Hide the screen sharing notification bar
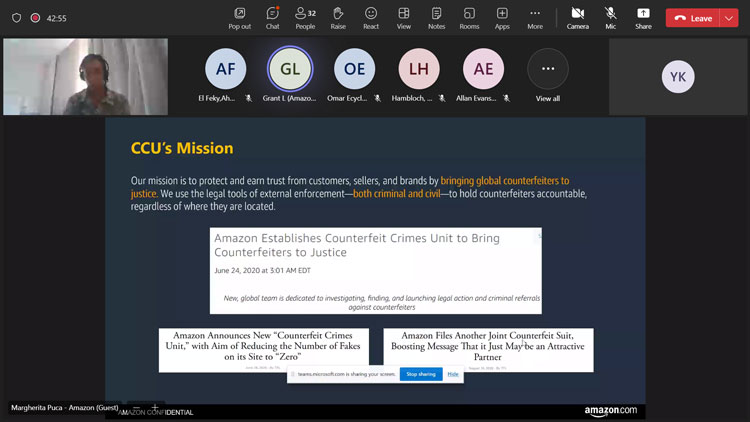 click(453, 374)
